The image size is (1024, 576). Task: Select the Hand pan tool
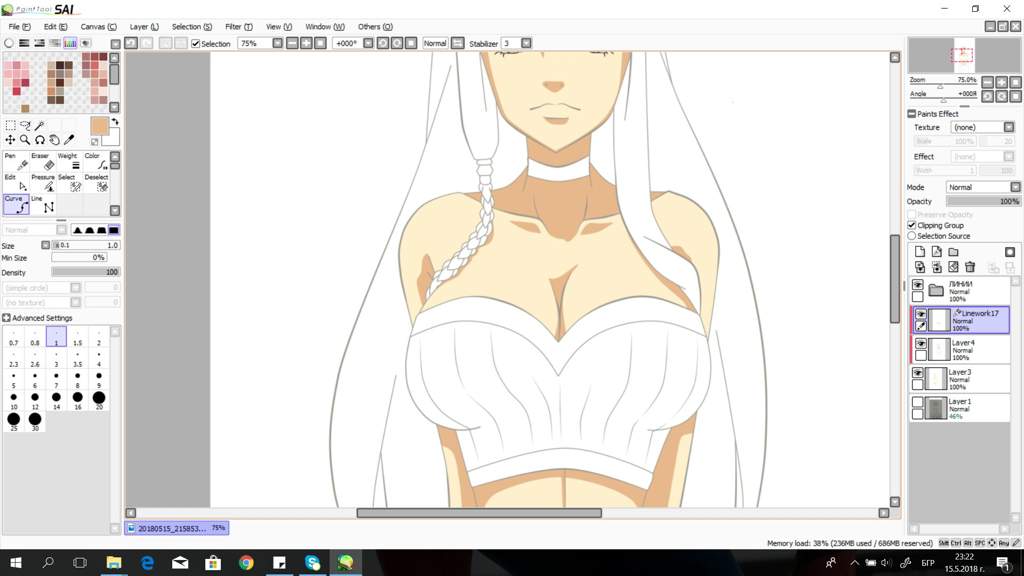tap(54, 140)
